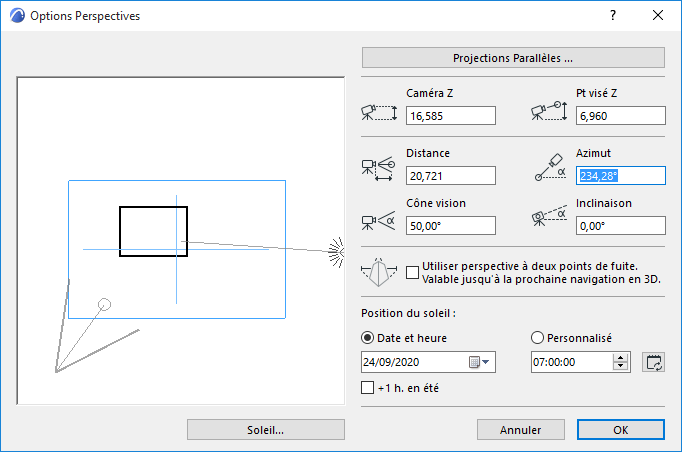Click the Annuler button
682x452 pixels.
(x=520, y=430)
